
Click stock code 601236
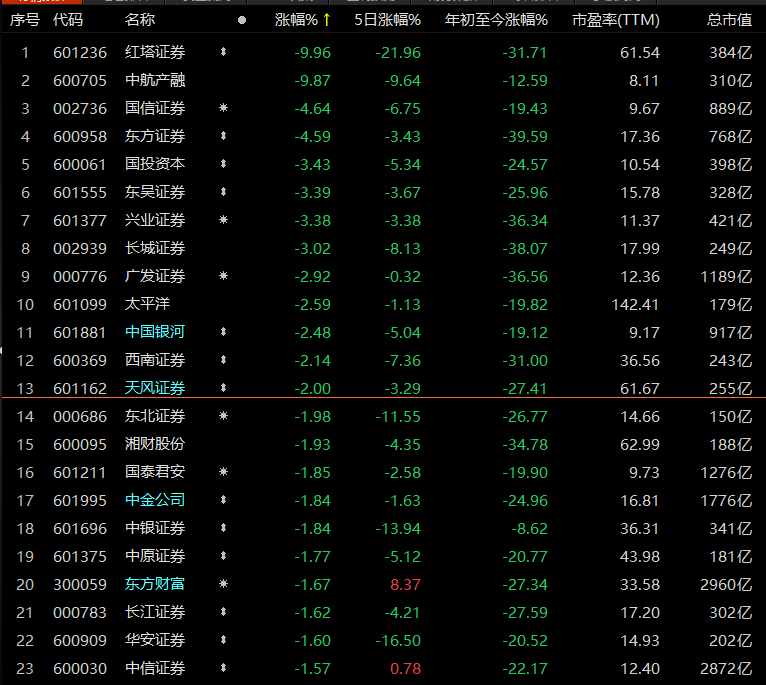(80, 53)
